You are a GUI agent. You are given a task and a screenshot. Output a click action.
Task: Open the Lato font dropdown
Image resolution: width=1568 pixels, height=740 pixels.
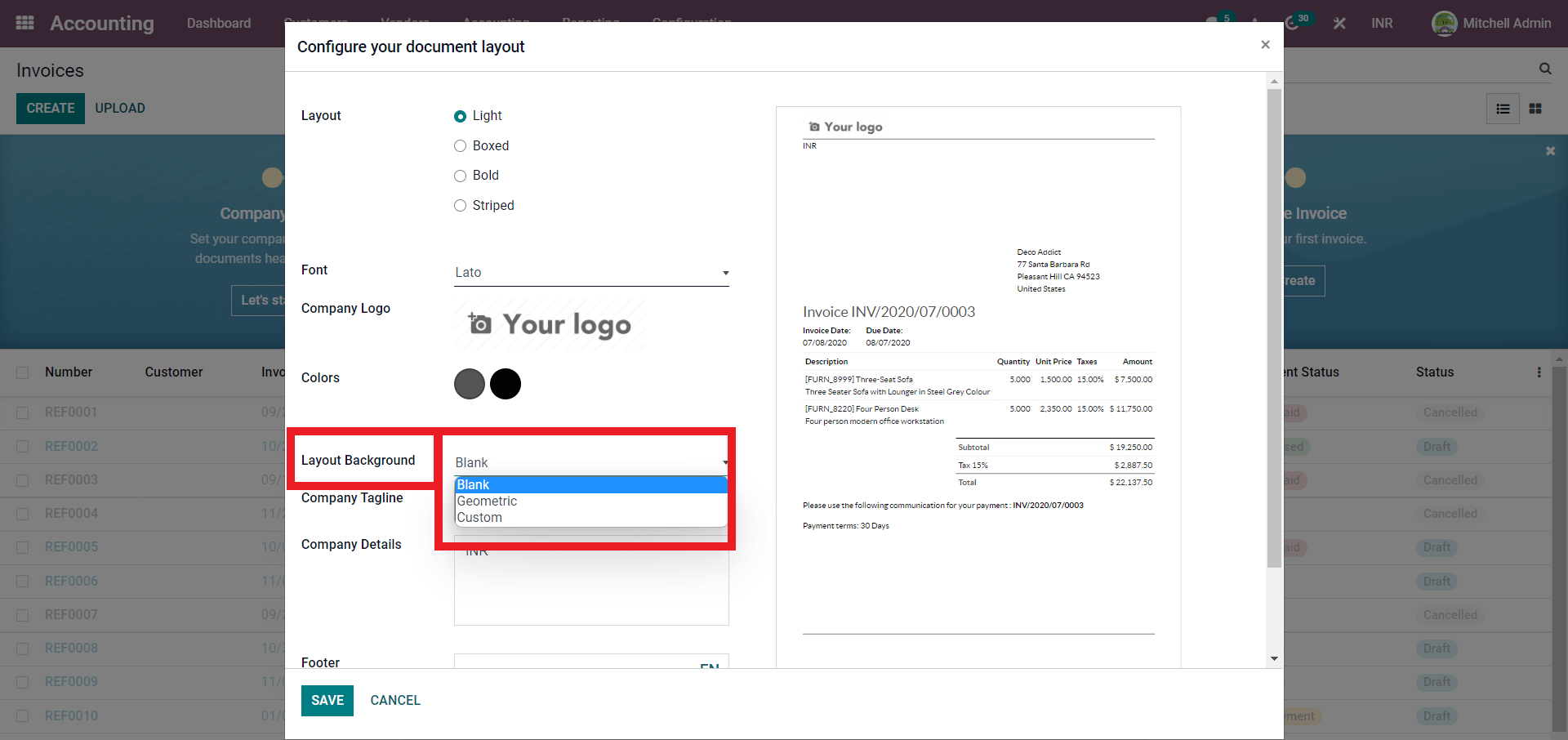(591, 273)
